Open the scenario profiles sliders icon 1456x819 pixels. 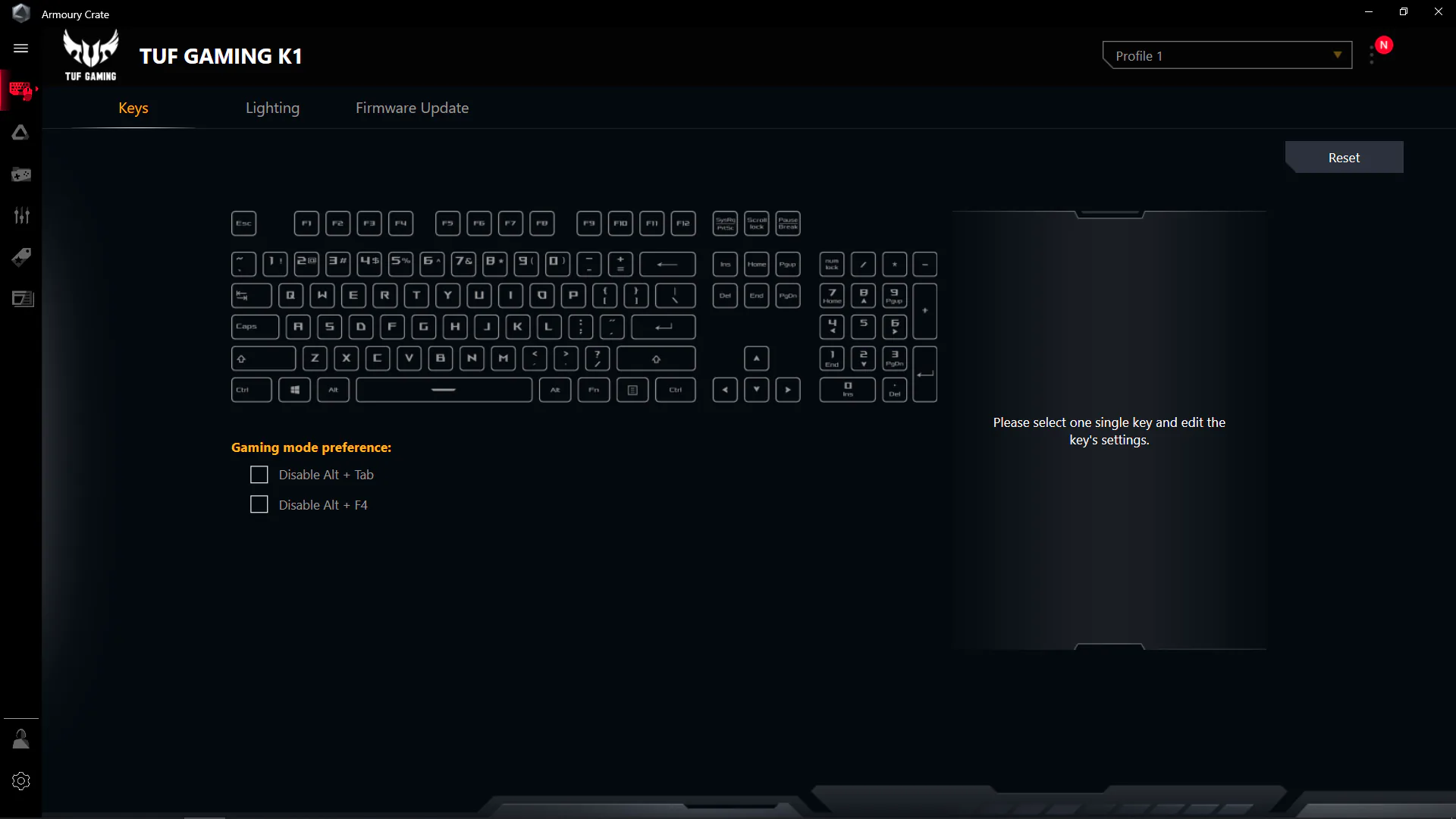pyautogui.click(x=21, y=216)
